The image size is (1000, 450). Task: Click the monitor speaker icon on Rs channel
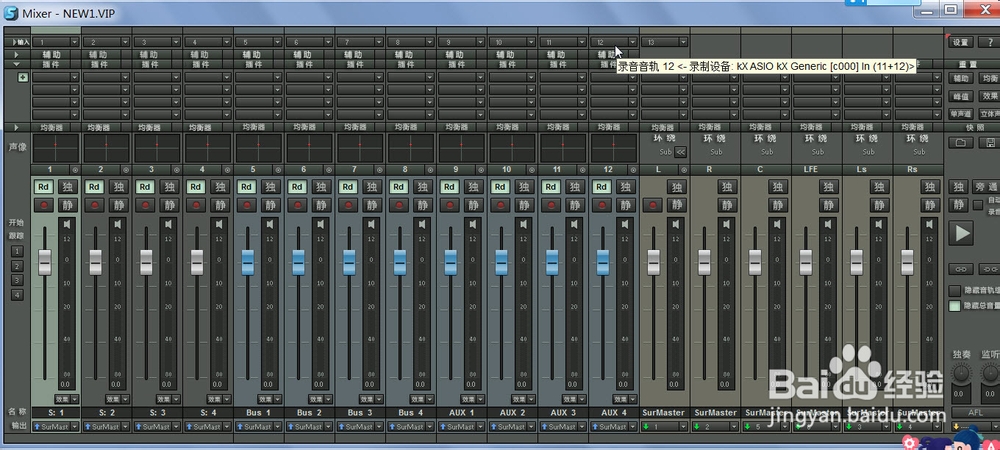pos(929,224)
